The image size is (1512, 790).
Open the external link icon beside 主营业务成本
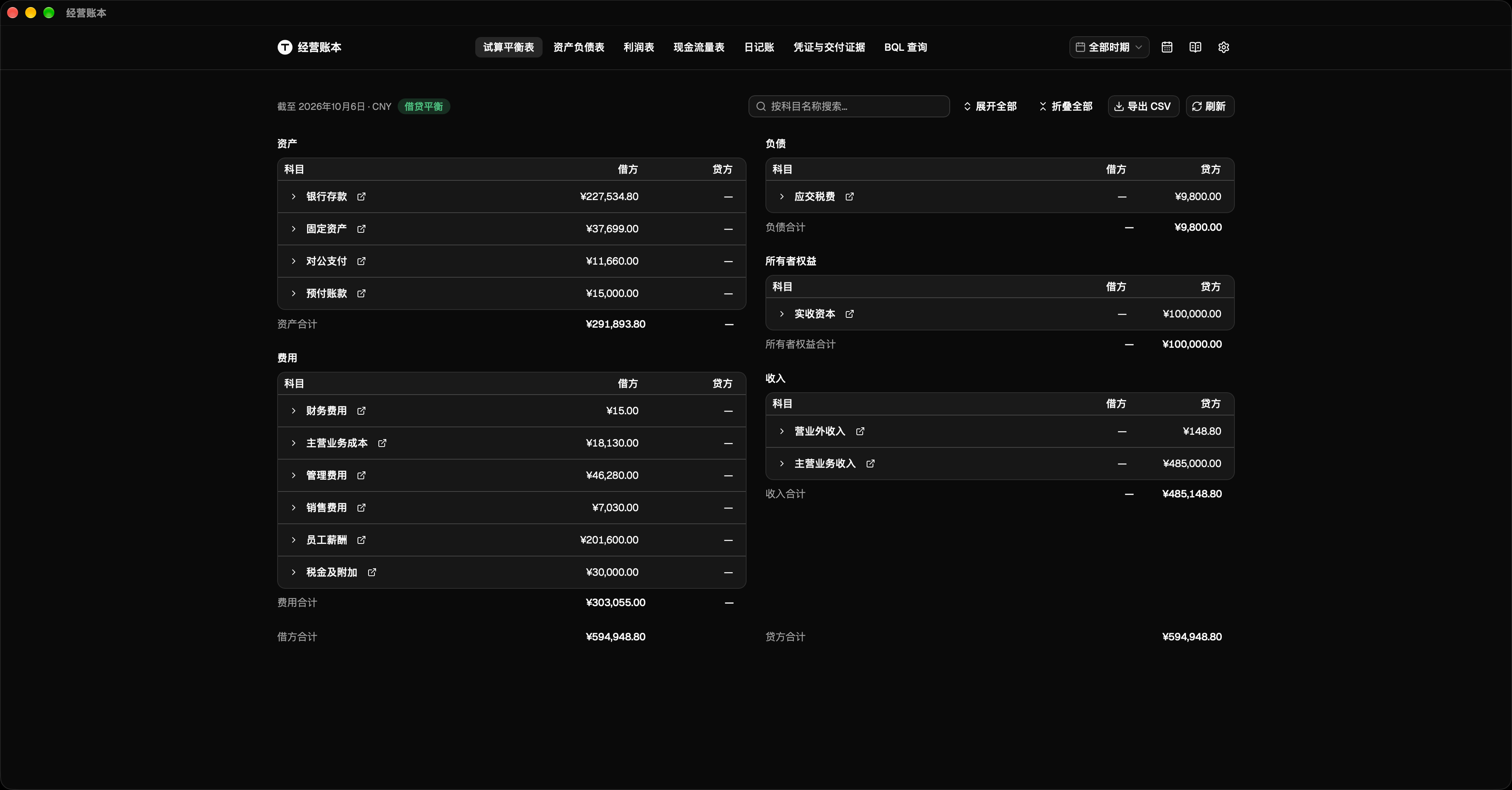click(382, 443)
